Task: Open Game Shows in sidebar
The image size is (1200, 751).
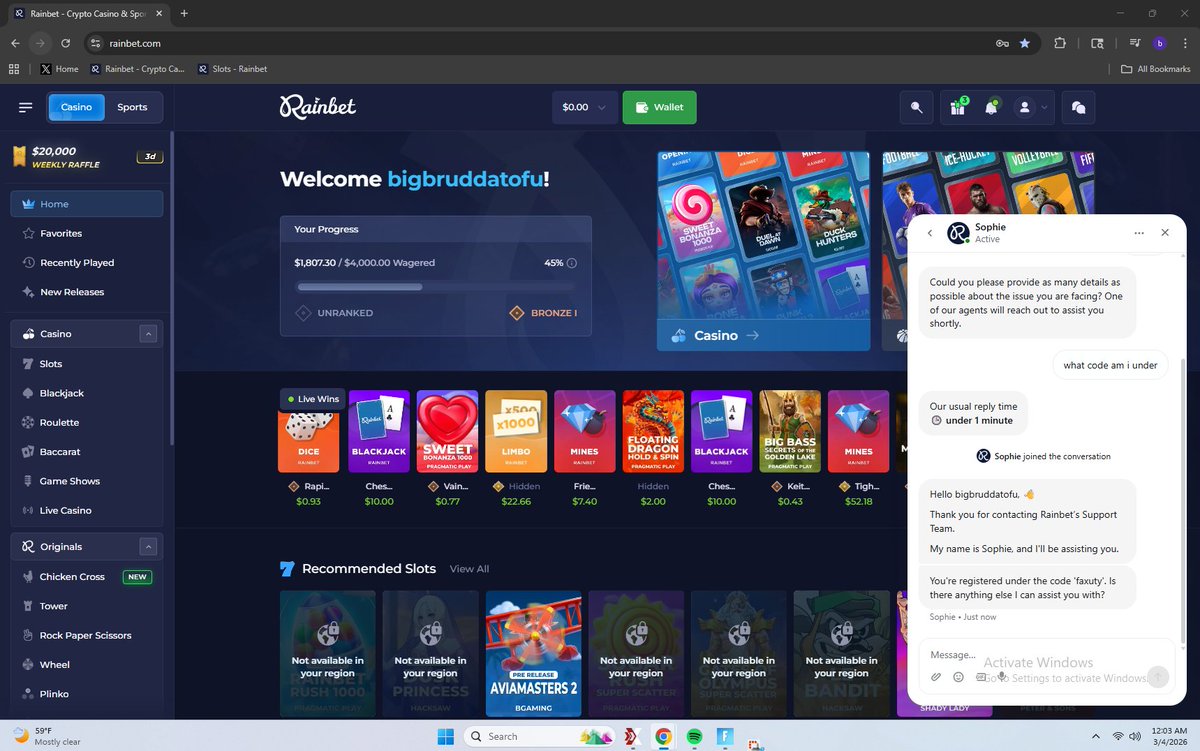Action: tap(87, 481)
